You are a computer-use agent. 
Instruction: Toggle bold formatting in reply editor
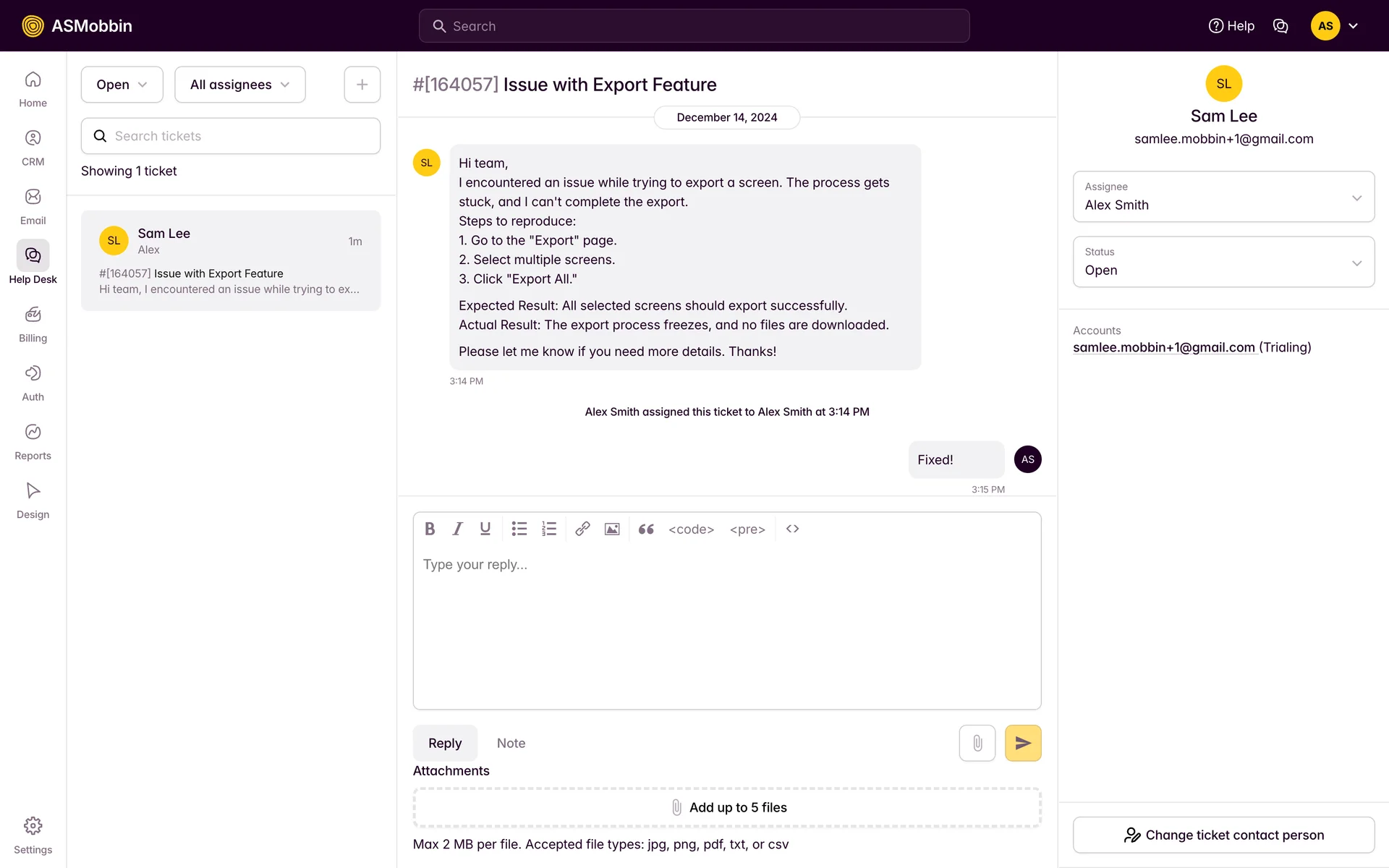[430, 529]
